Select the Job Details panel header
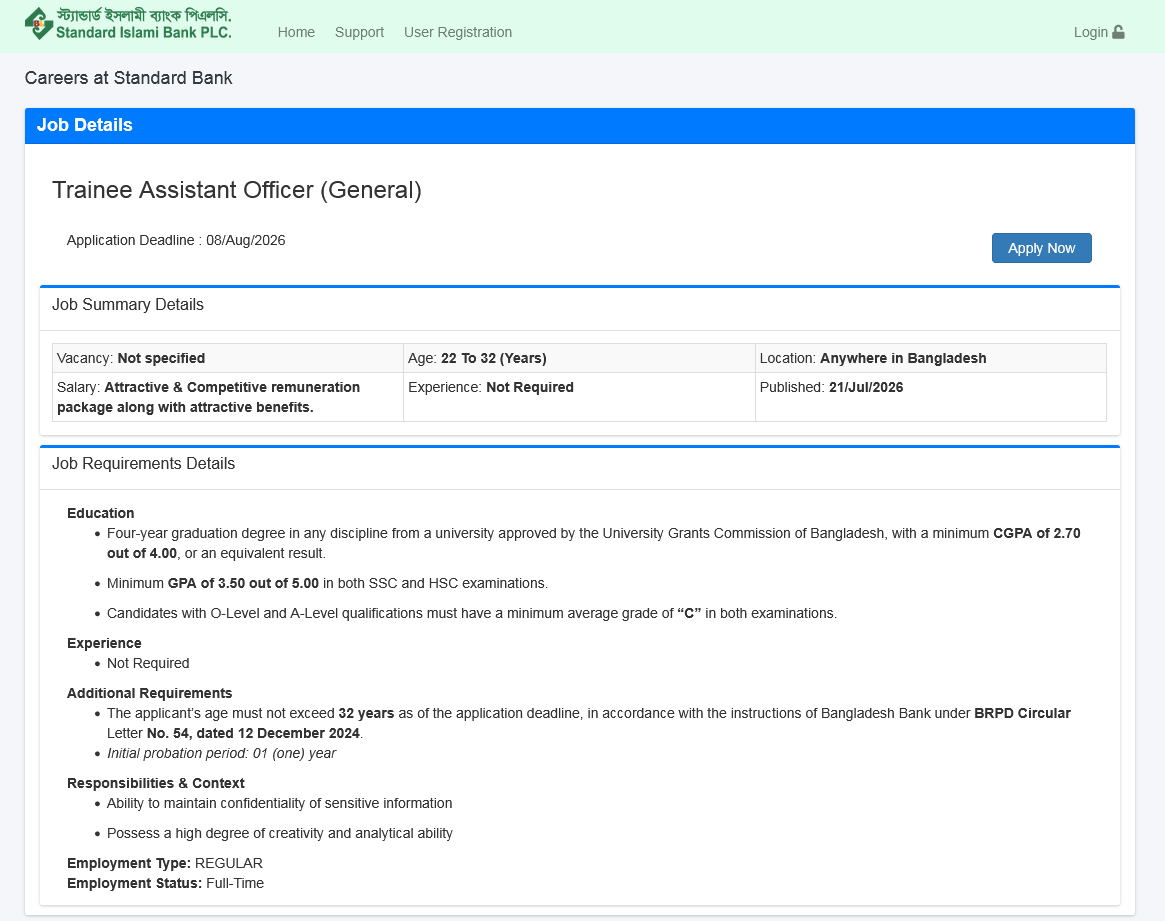Viewport: 1165px width, 921px height. [x=580, y=126]
